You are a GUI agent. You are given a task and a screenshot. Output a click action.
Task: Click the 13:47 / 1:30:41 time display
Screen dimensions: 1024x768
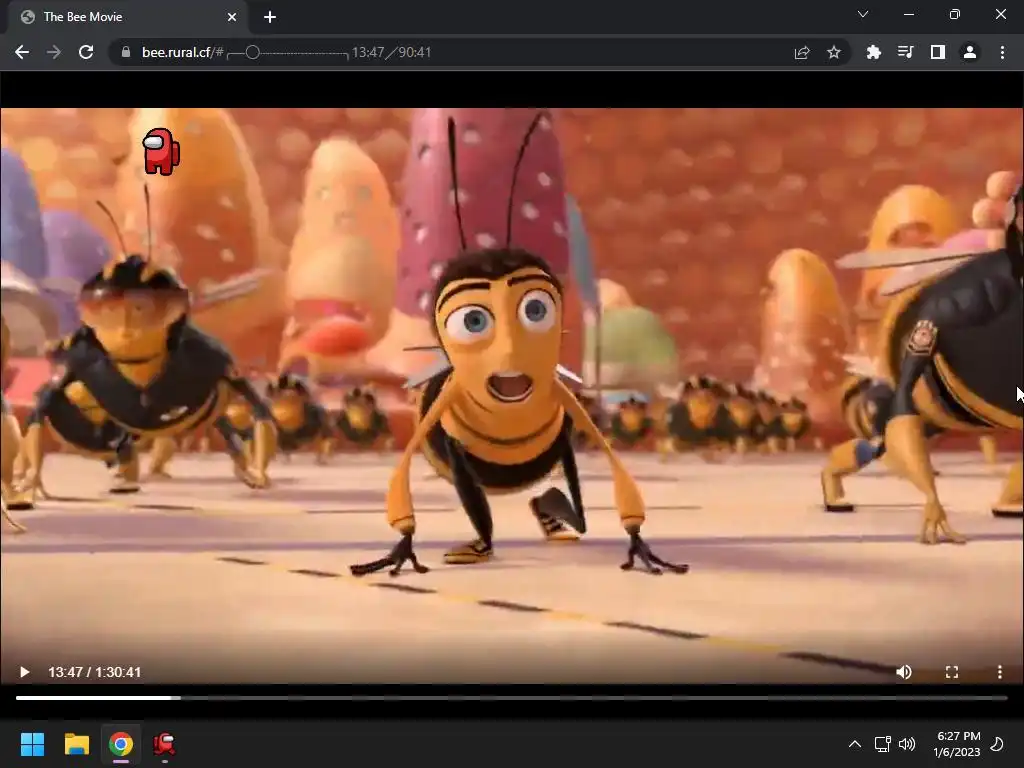click(x=95, y=672)
